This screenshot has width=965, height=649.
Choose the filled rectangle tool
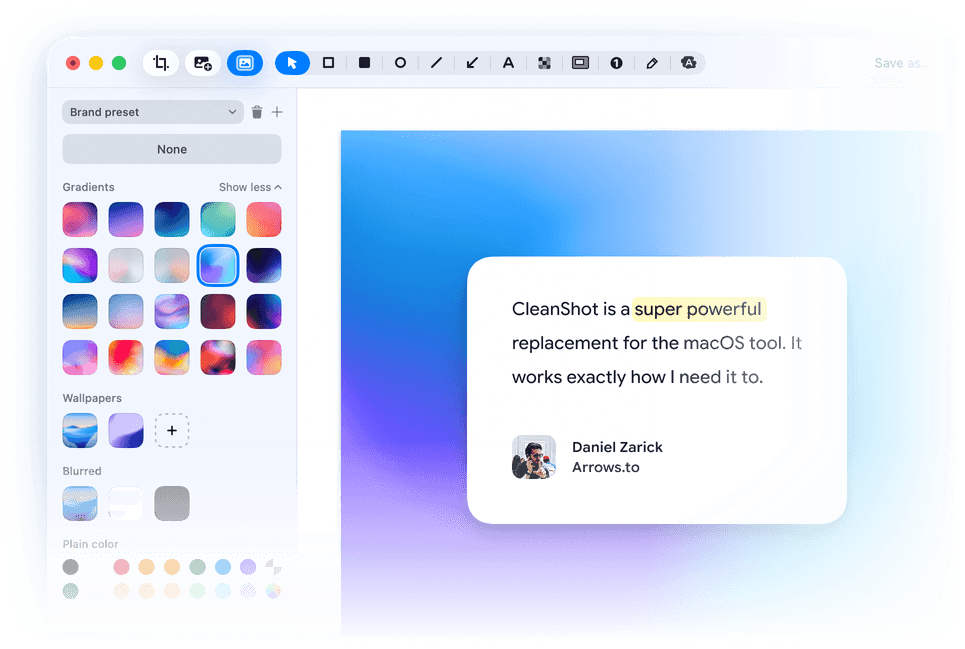(364, 63)
